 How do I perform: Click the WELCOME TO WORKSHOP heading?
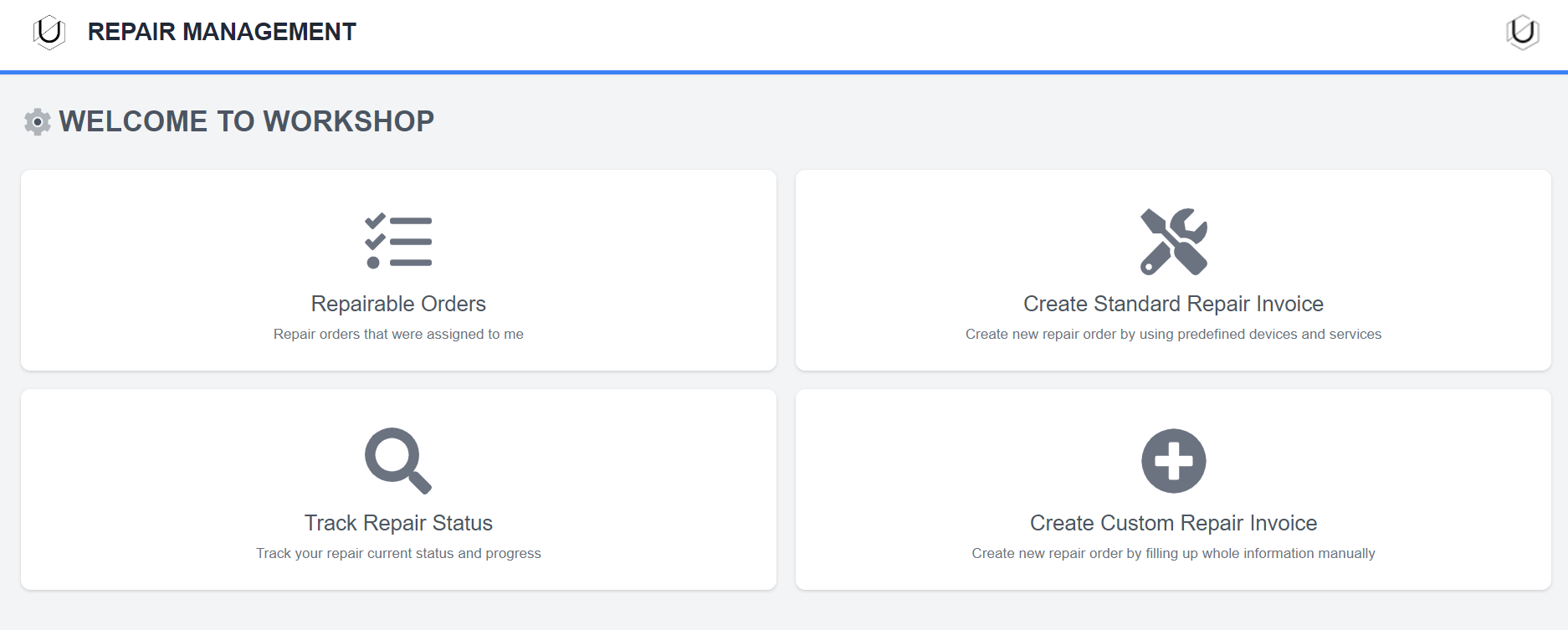click(246, 121)
